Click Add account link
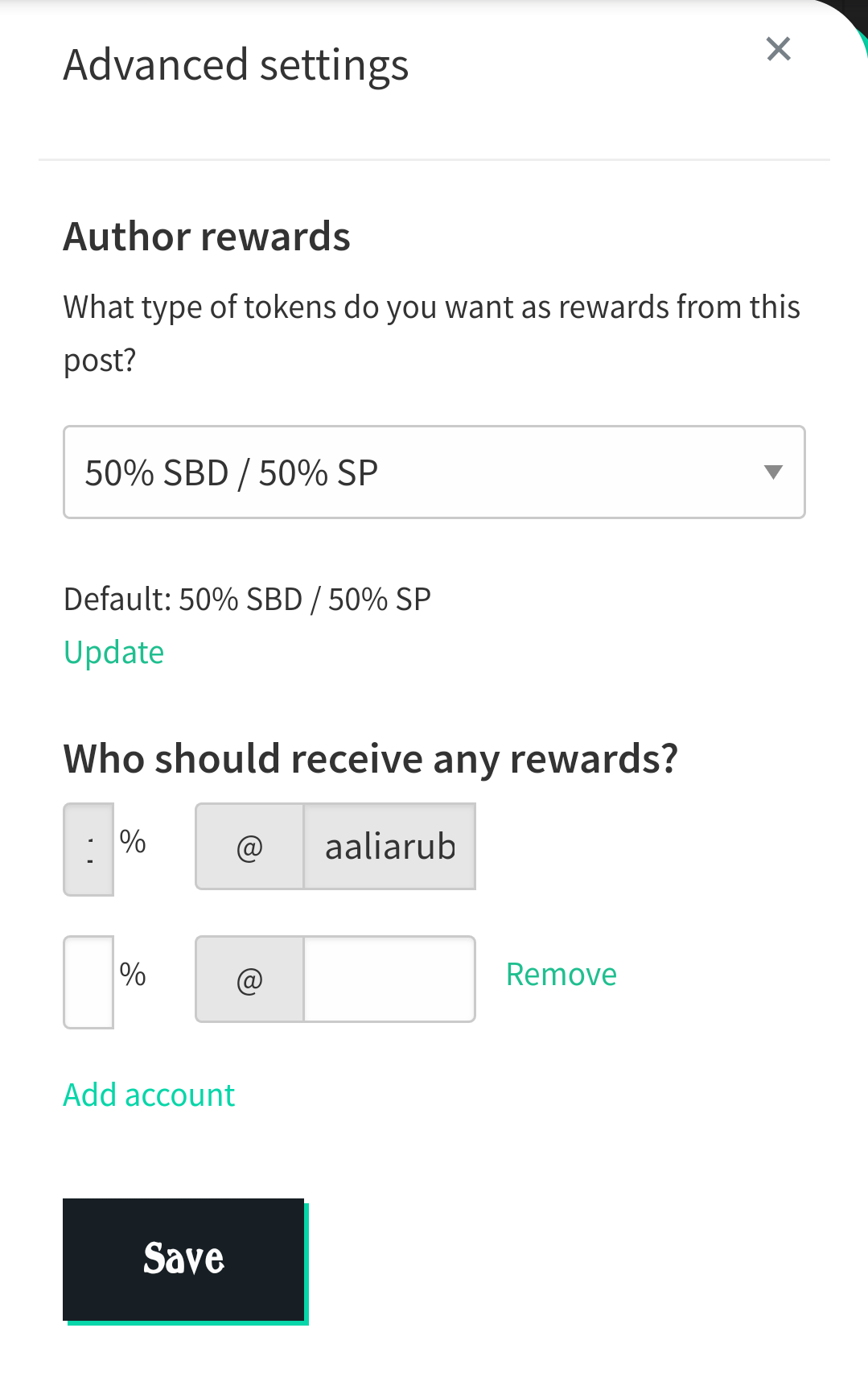This screenshot has width=868, height=1394. pos(149,1095)
